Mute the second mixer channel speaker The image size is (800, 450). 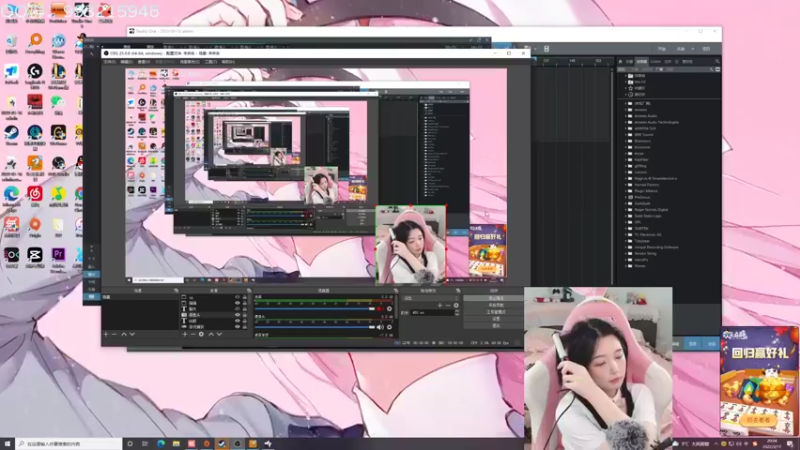coord(380,327)
